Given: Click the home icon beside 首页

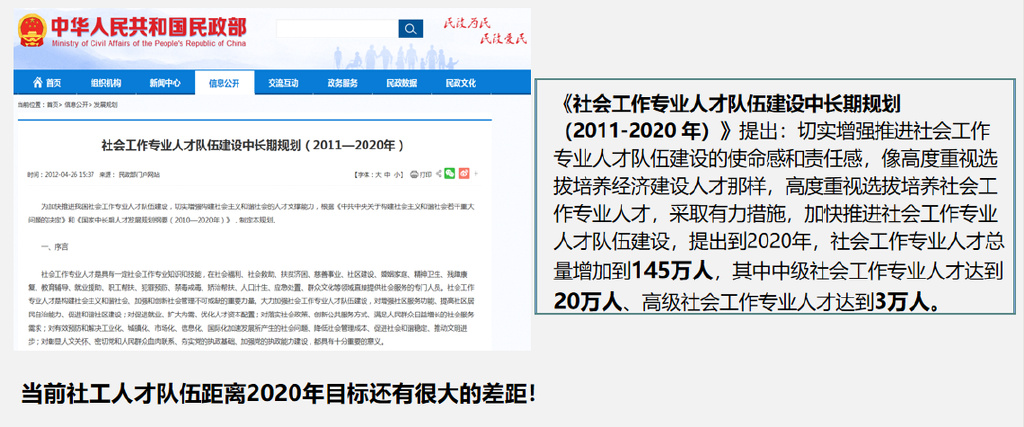Looking at the screenshot, I should point(37,83).
